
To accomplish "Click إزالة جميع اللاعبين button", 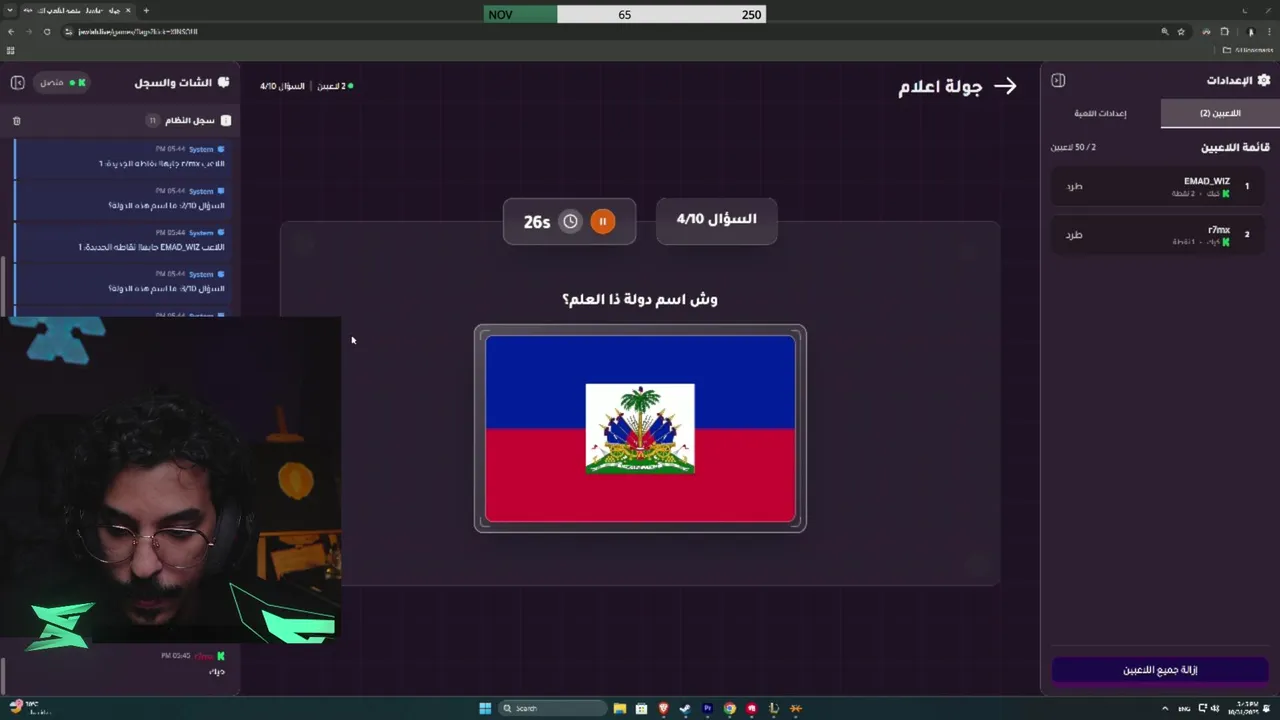I will [x=1160, y=670].
